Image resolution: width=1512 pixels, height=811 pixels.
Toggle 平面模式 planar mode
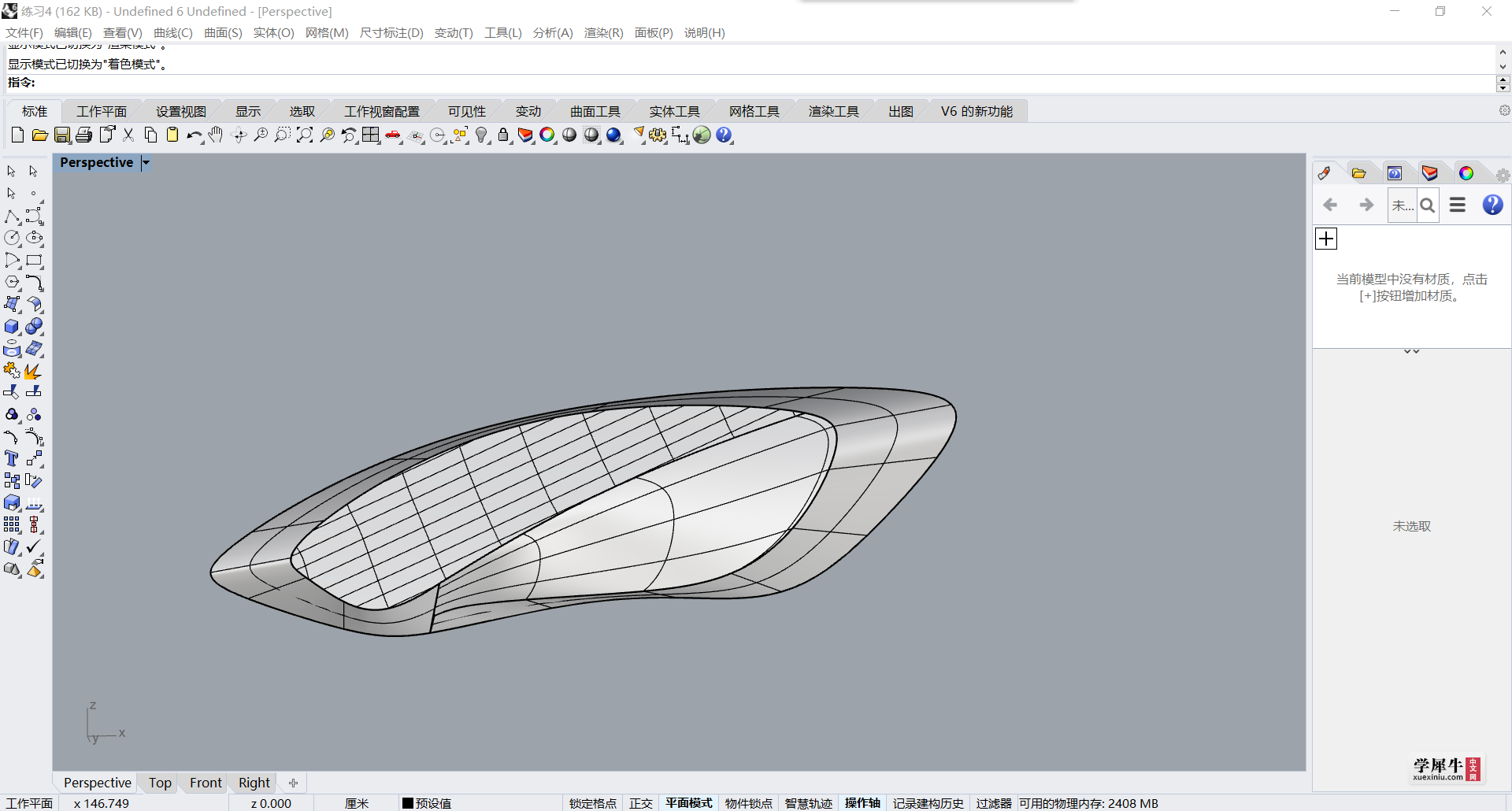(x=689, y=803)
